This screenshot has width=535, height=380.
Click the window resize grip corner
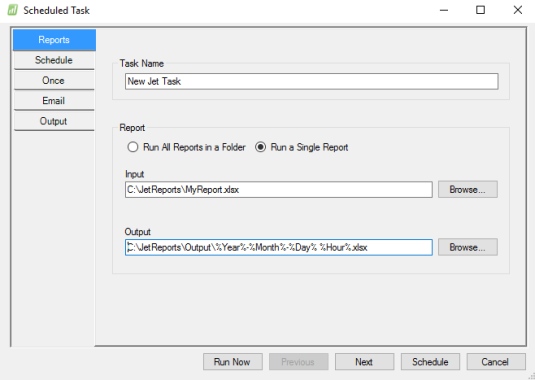pyautogui.click(x=531, y=376)
